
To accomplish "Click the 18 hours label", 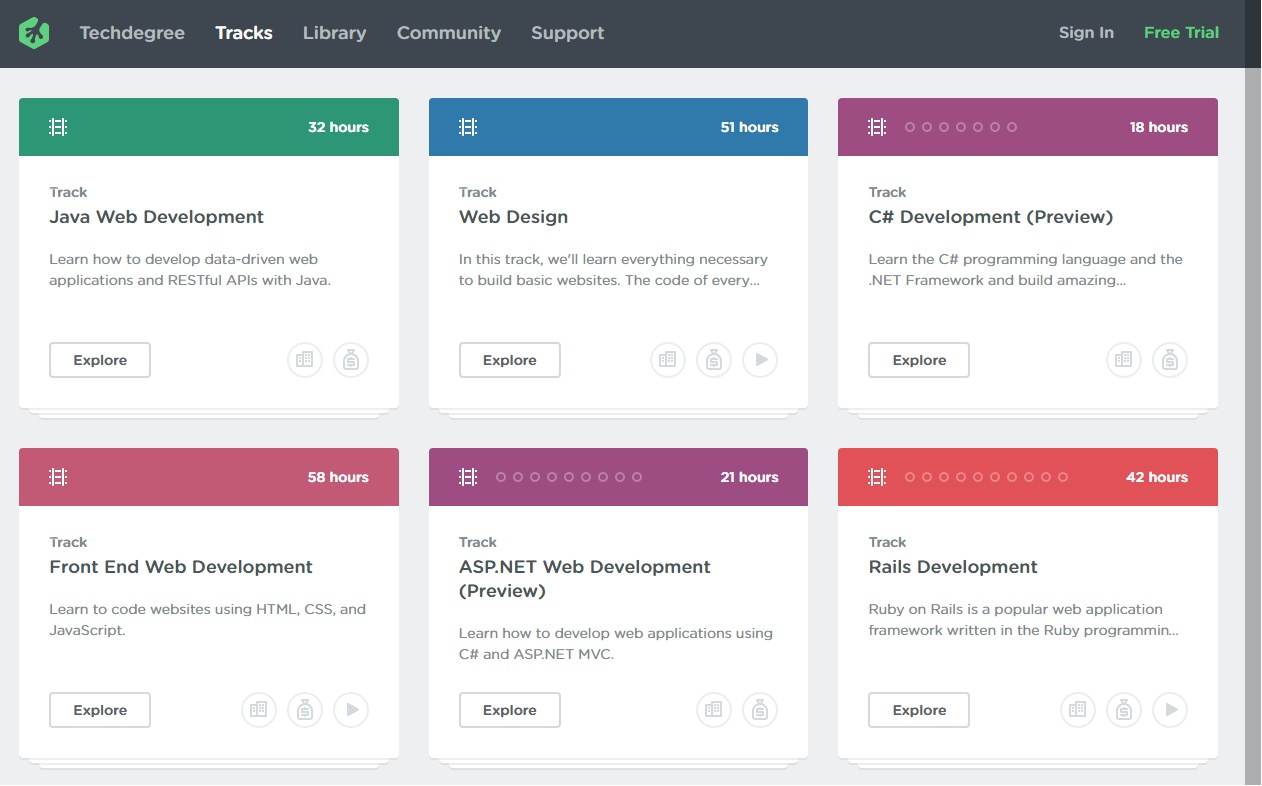I will click(1159, 127).
